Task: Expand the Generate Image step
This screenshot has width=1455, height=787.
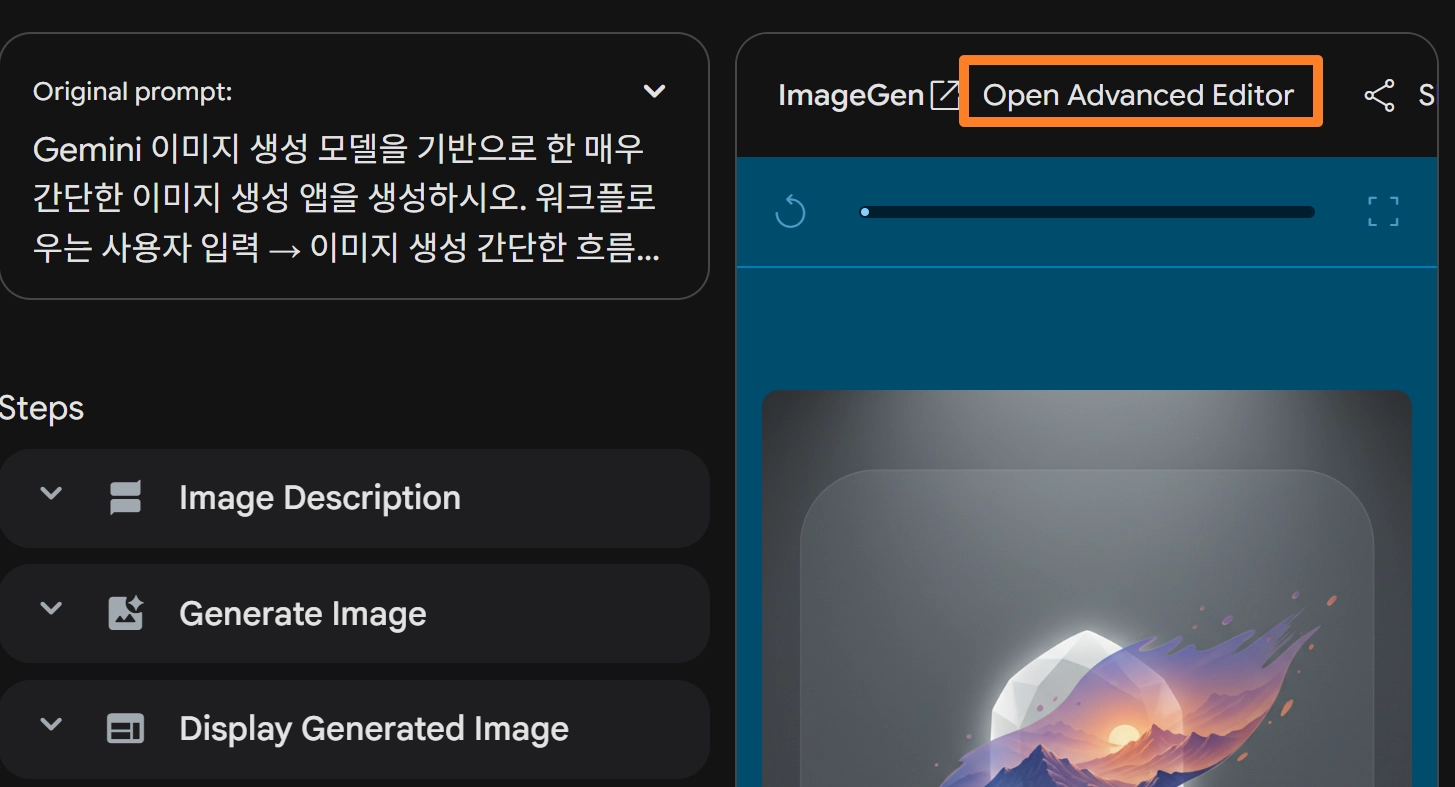Action: (51, 609)
